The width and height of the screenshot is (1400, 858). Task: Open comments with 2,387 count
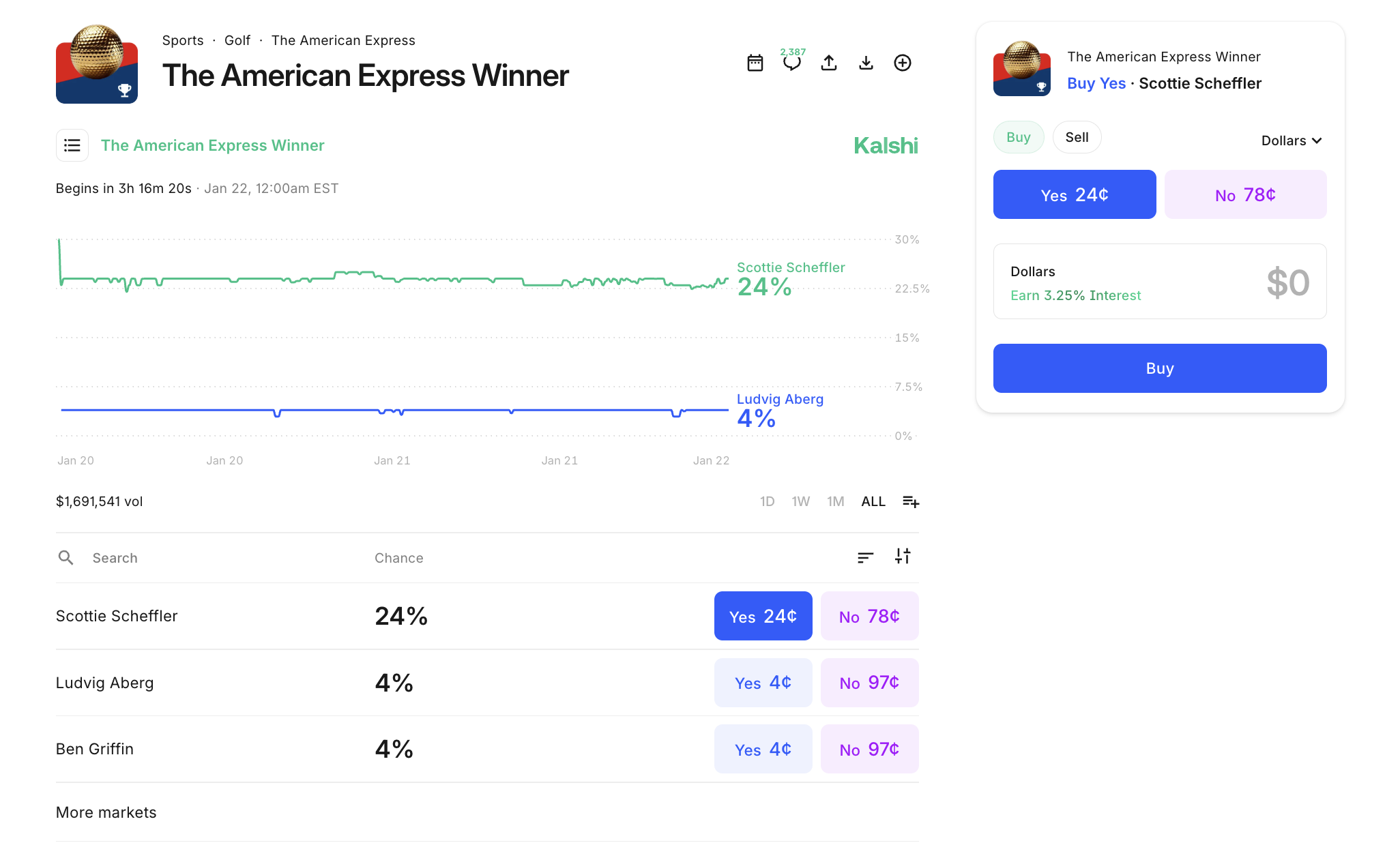pos(791,63)
